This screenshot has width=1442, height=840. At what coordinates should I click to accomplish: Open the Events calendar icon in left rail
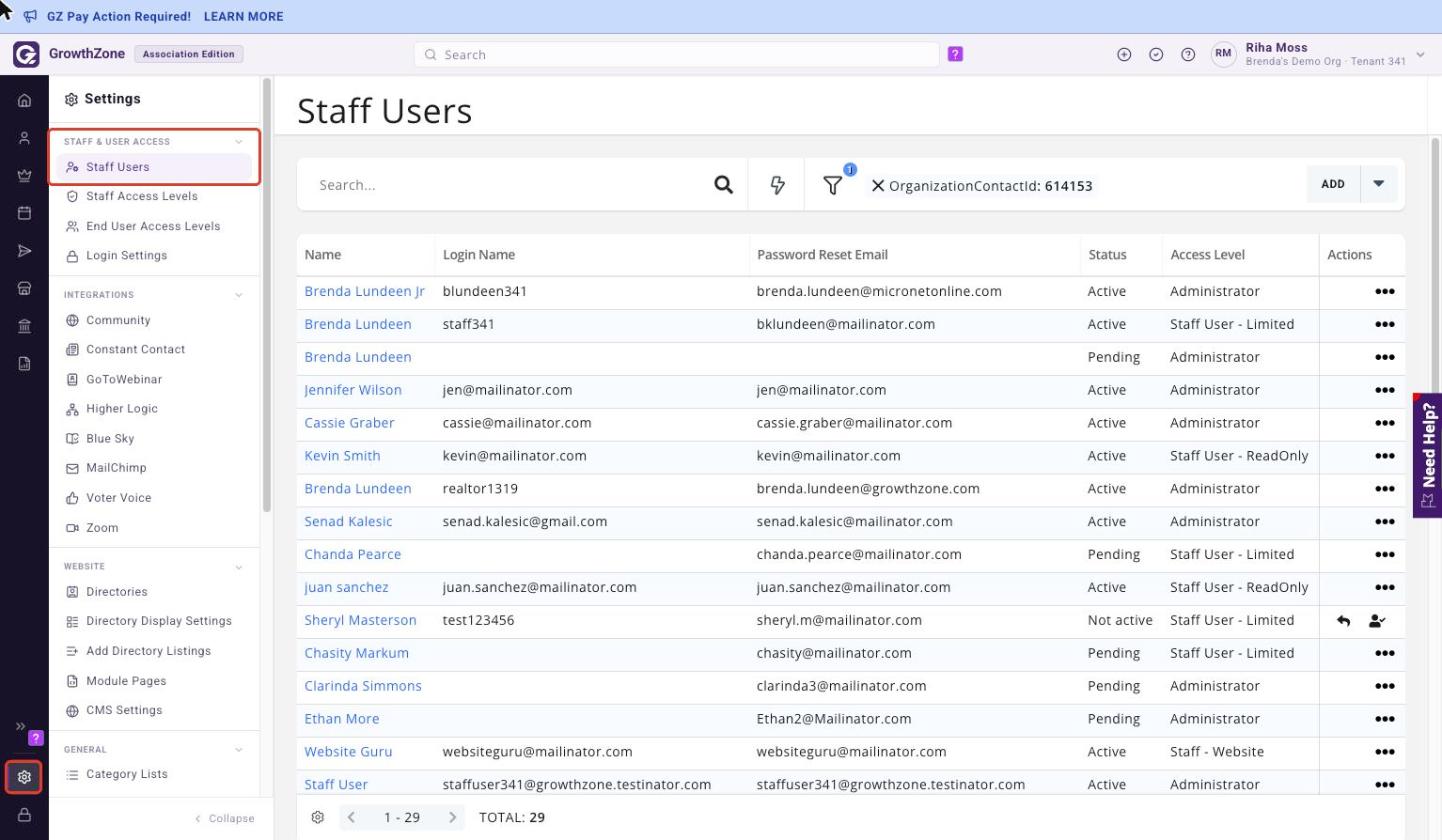click(24, 213)
